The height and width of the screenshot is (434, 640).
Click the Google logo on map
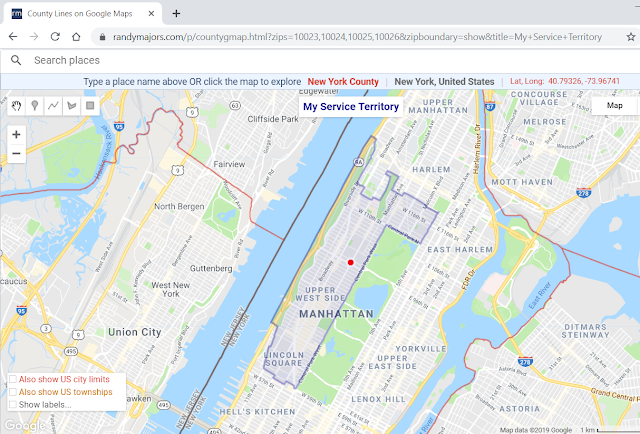point(25,425)
